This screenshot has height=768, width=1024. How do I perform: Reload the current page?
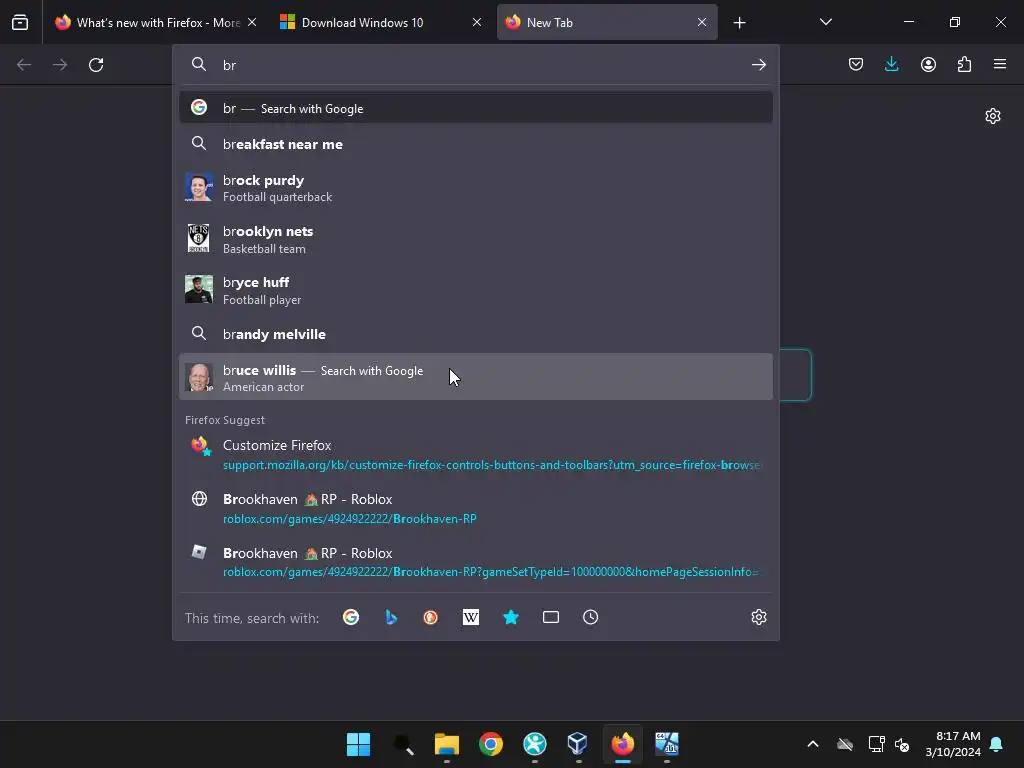tap(96, 65)
